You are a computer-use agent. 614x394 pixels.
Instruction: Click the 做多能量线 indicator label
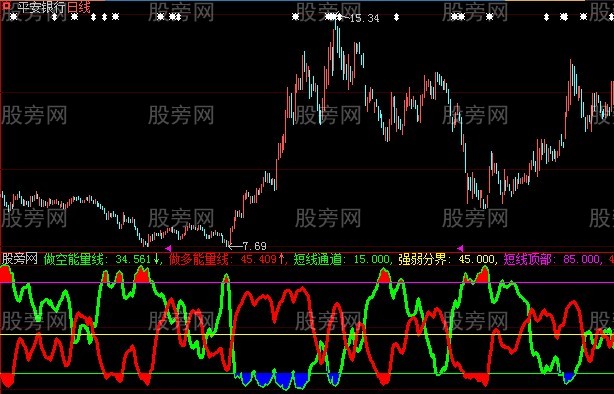pos(200,259)
